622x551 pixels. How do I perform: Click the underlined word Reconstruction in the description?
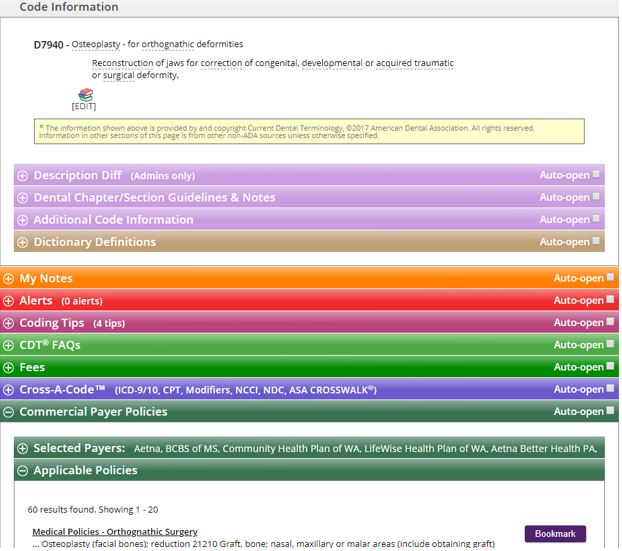point(123,63)
